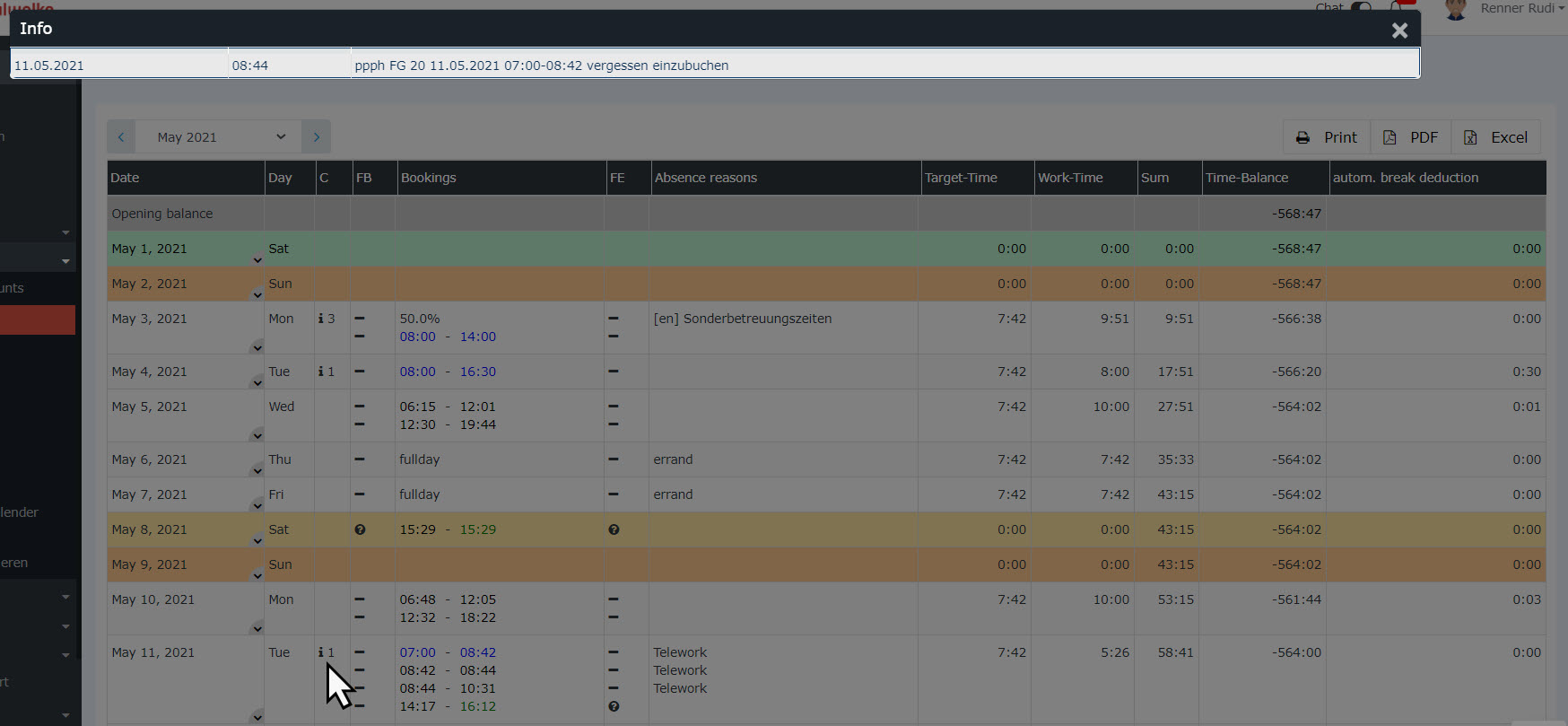Viewport: 1568px width, 726px height.
Task: Click the FE question mark icon beside 14:17 - 16:12
Action: click(614, 706)
